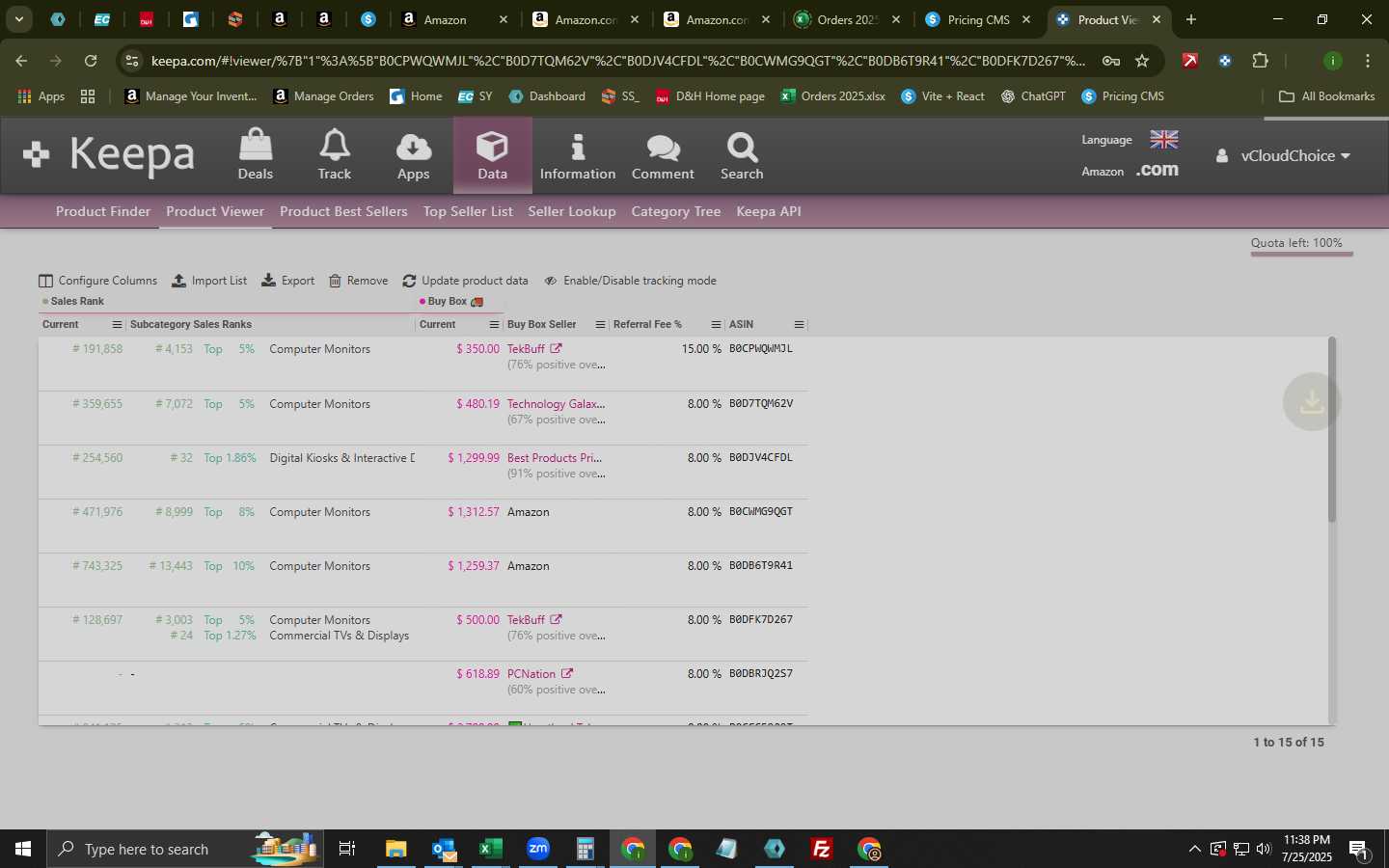Open PCNation external link icon
This screenshot has width=1389, height=868.
(567, 674)
